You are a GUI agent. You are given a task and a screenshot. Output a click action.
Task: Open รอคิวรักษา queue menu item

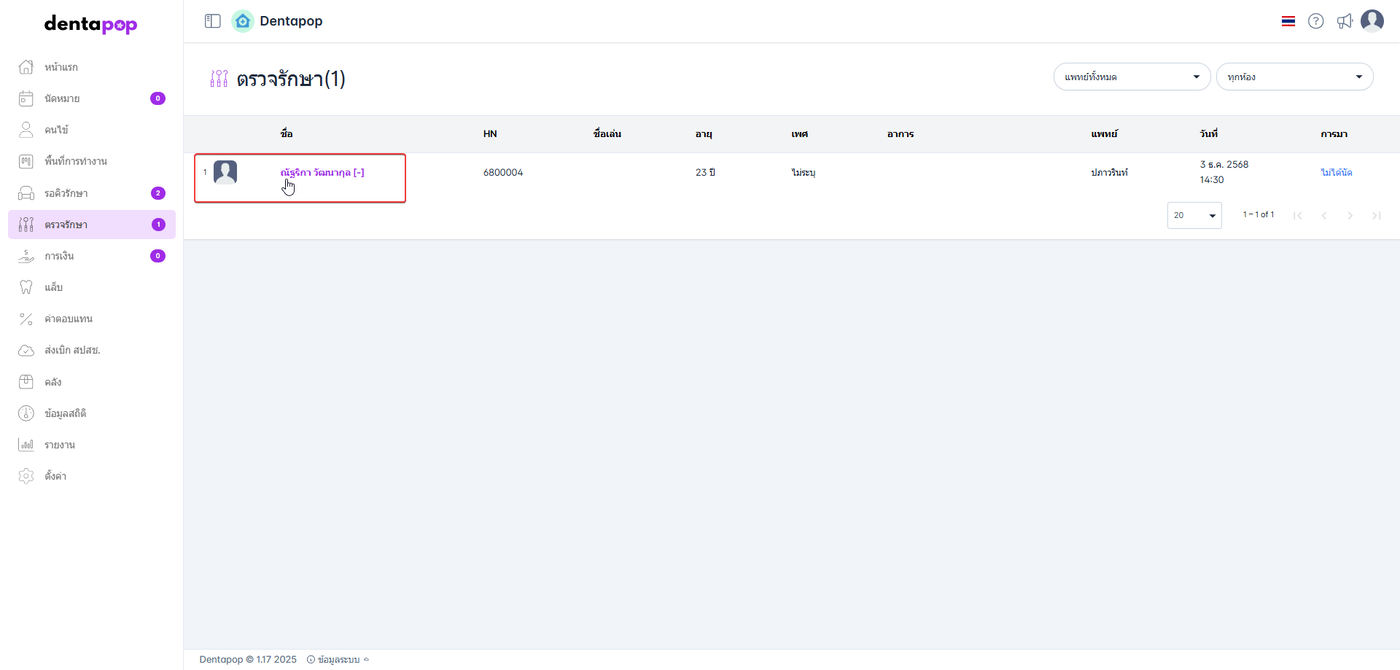(91, 193)
